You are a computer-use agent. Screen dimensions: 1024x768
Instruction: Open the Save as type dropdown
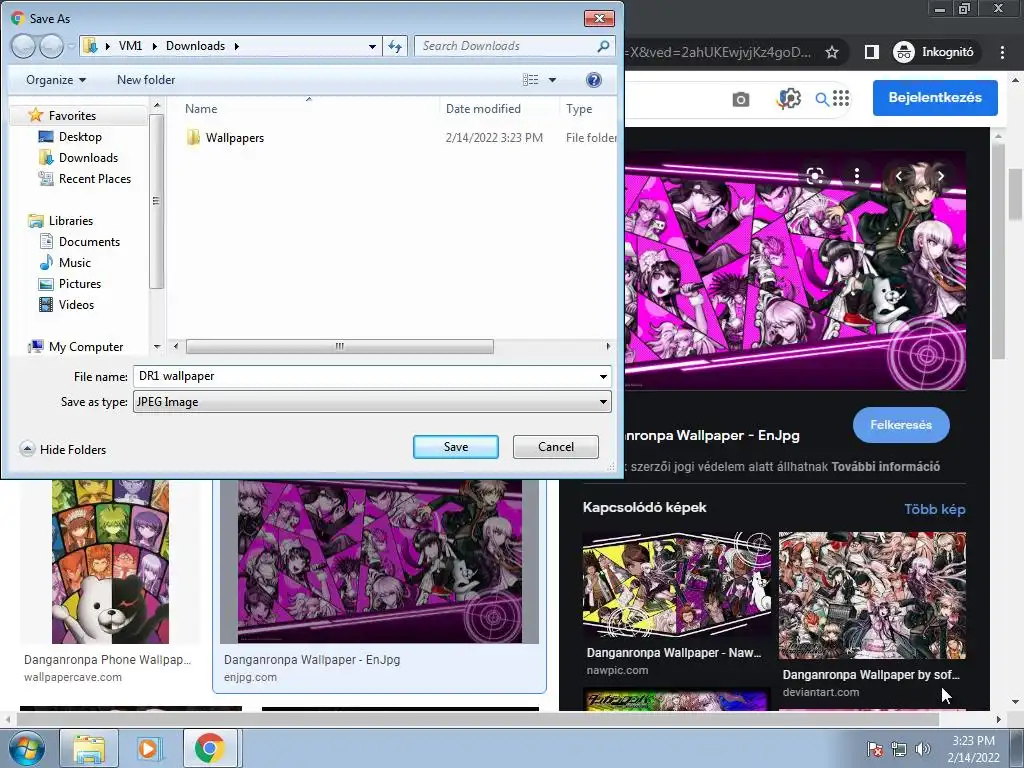tap(372, 402)
